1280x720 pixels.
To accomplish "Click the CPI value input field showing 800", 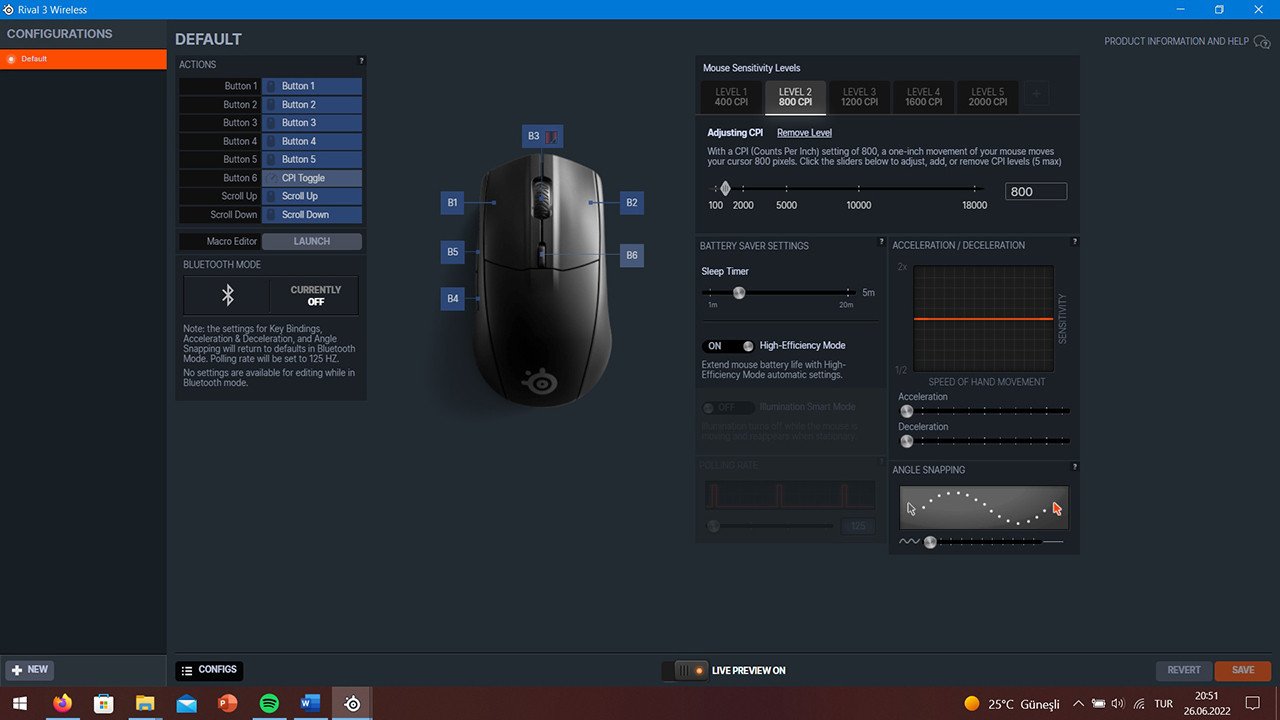I will (x=1036, y=192).
